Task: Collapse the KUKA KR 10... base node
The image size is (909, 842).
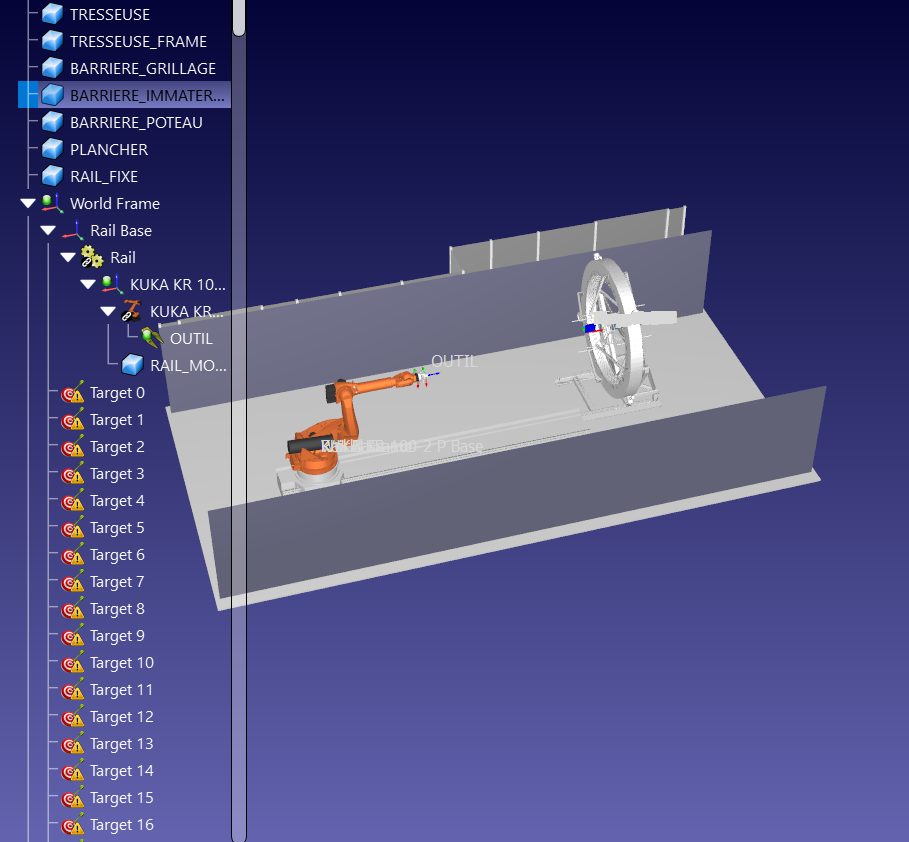Action: [x=88, y=285]
